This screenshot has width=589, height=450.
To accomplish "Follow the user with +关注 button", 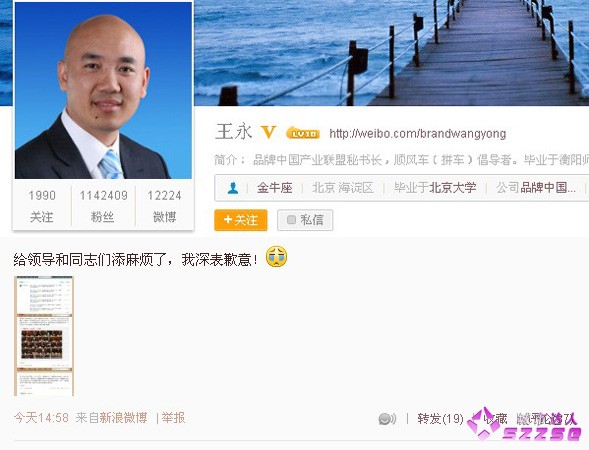I will click(241, 220).
